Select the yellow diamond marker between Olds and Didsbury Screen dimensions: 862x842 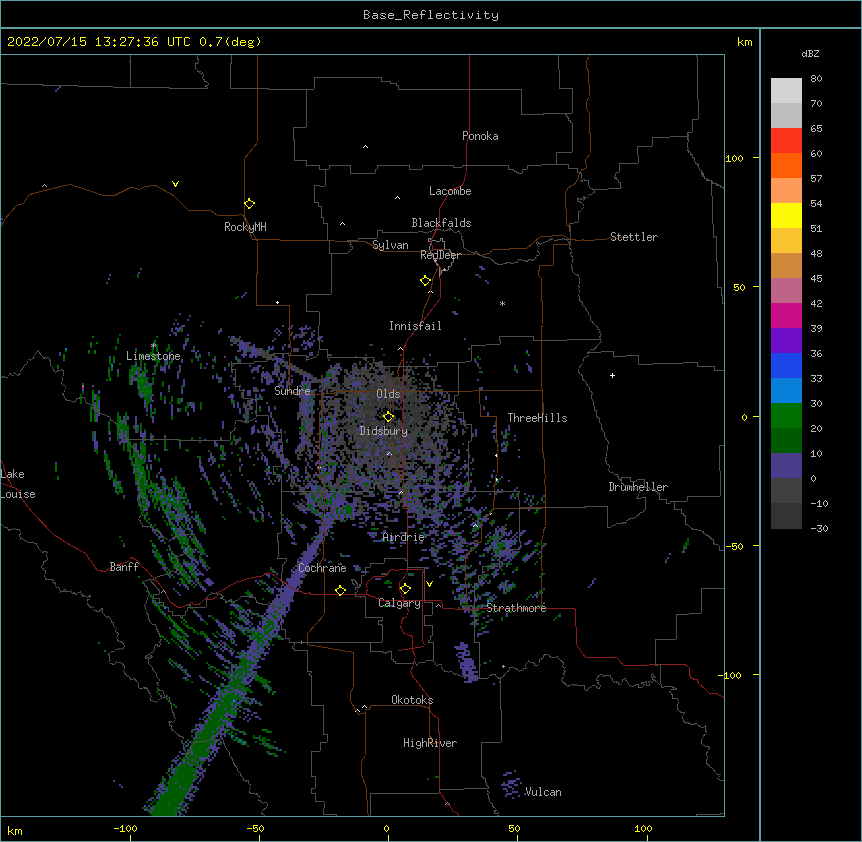point(389,416)
